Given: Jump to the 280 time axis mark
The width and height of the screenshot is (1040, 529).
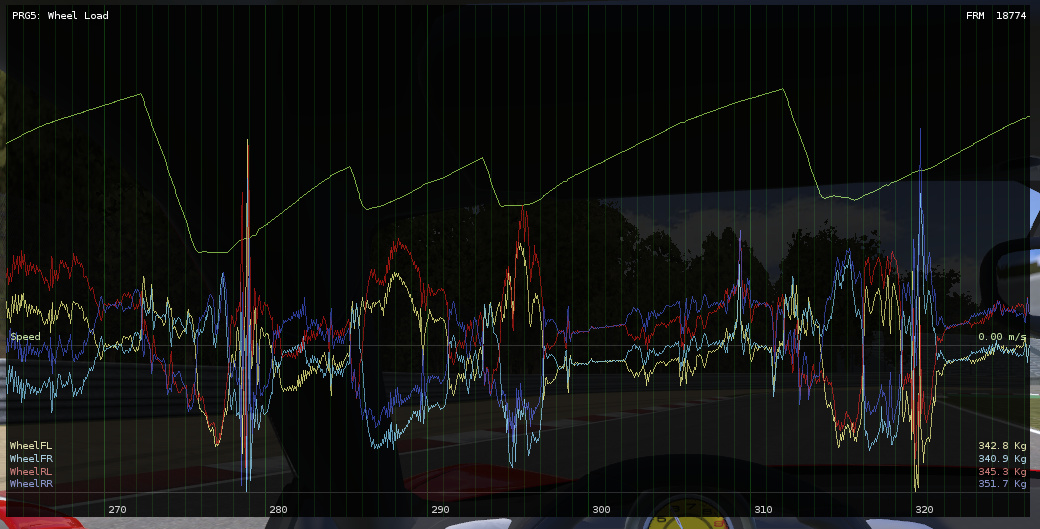Looking at the screenshot, I should point(278,509).
